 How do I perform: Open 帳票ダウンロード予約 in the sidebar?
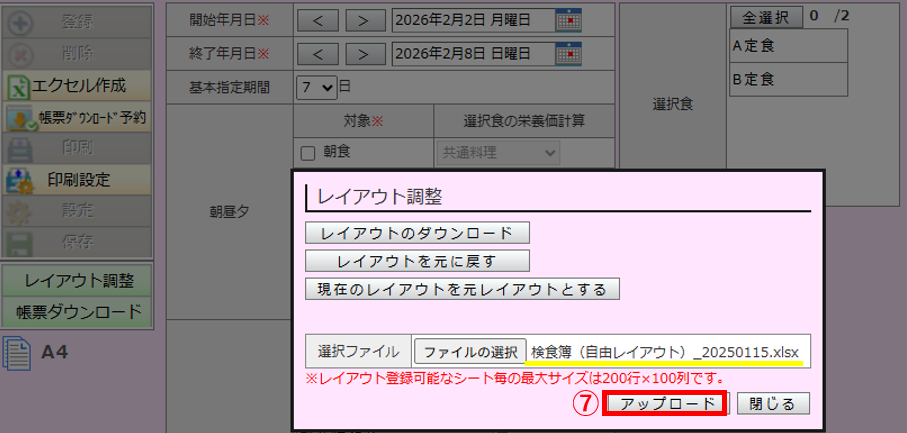(x=79, y=118)
